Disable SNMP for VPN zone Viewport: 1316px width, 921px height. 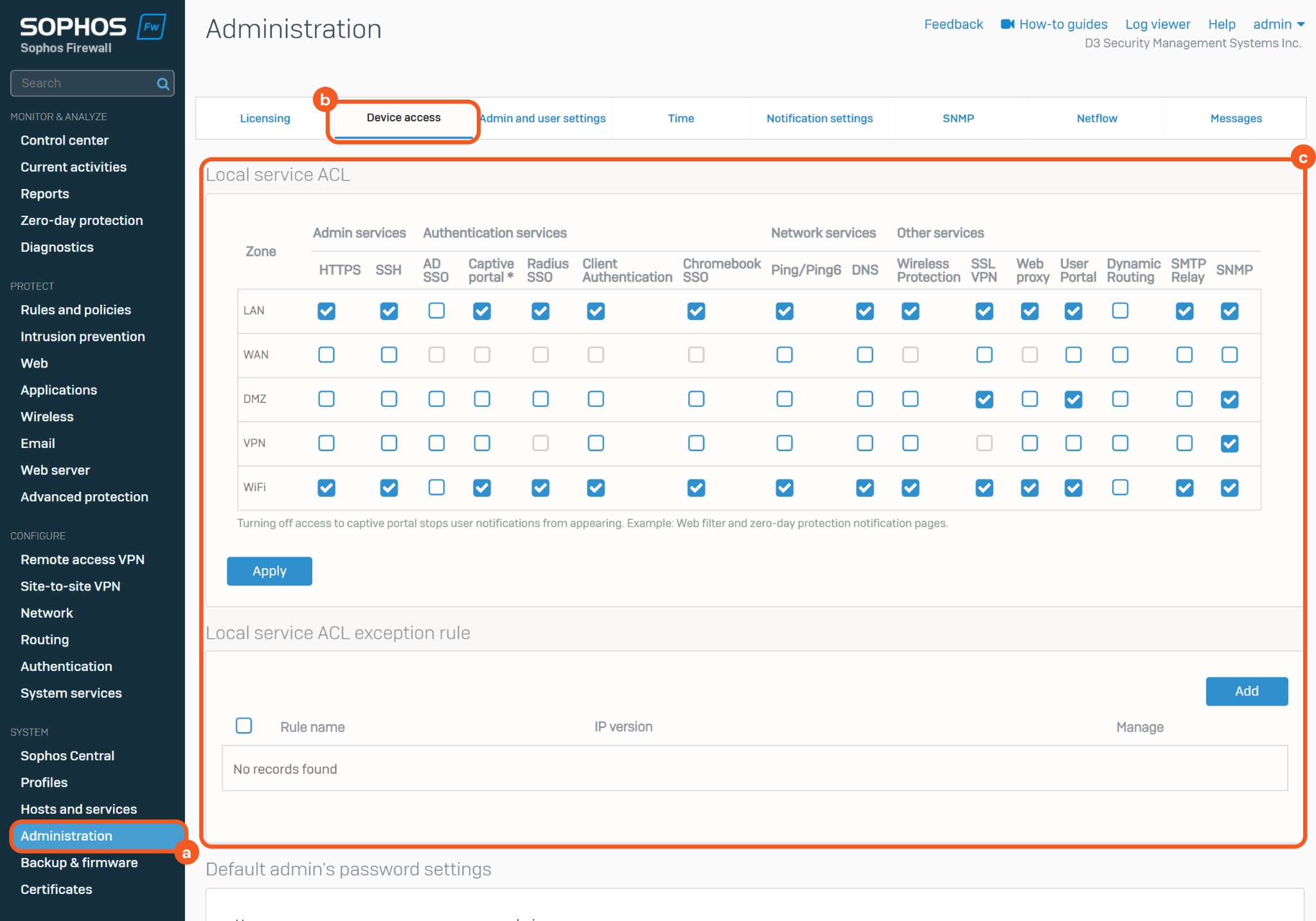point(1229,443)
